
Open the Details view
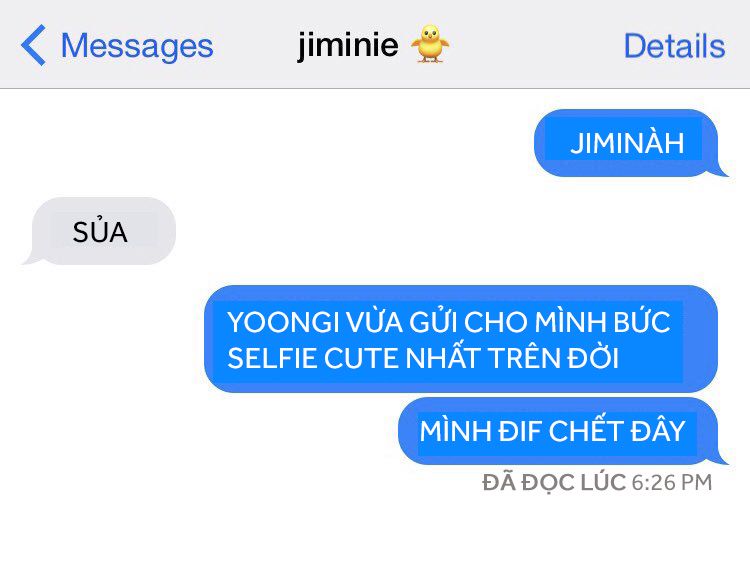[674, 46]
